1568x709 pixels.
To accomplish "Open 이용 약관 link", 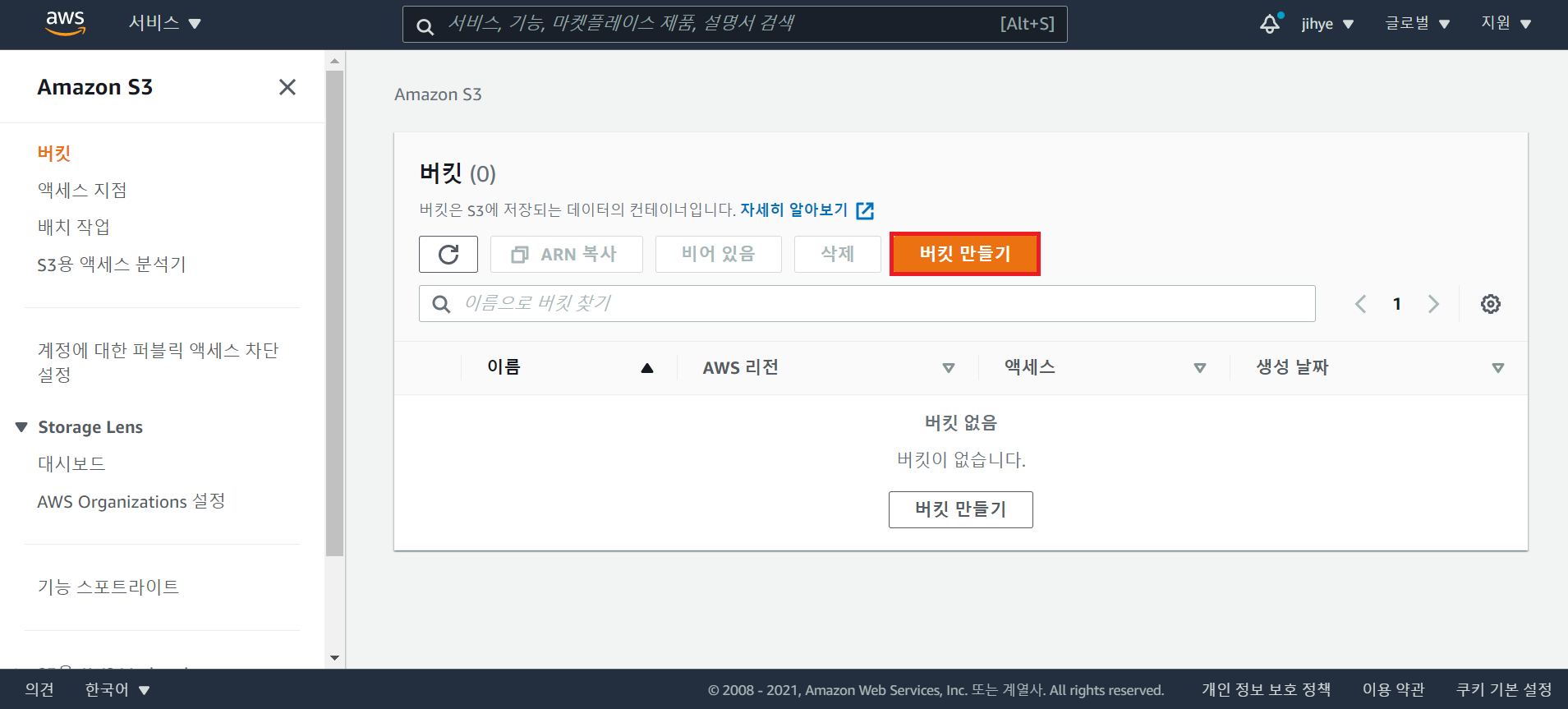I will pyautogui.click(x=1394, y=689).
